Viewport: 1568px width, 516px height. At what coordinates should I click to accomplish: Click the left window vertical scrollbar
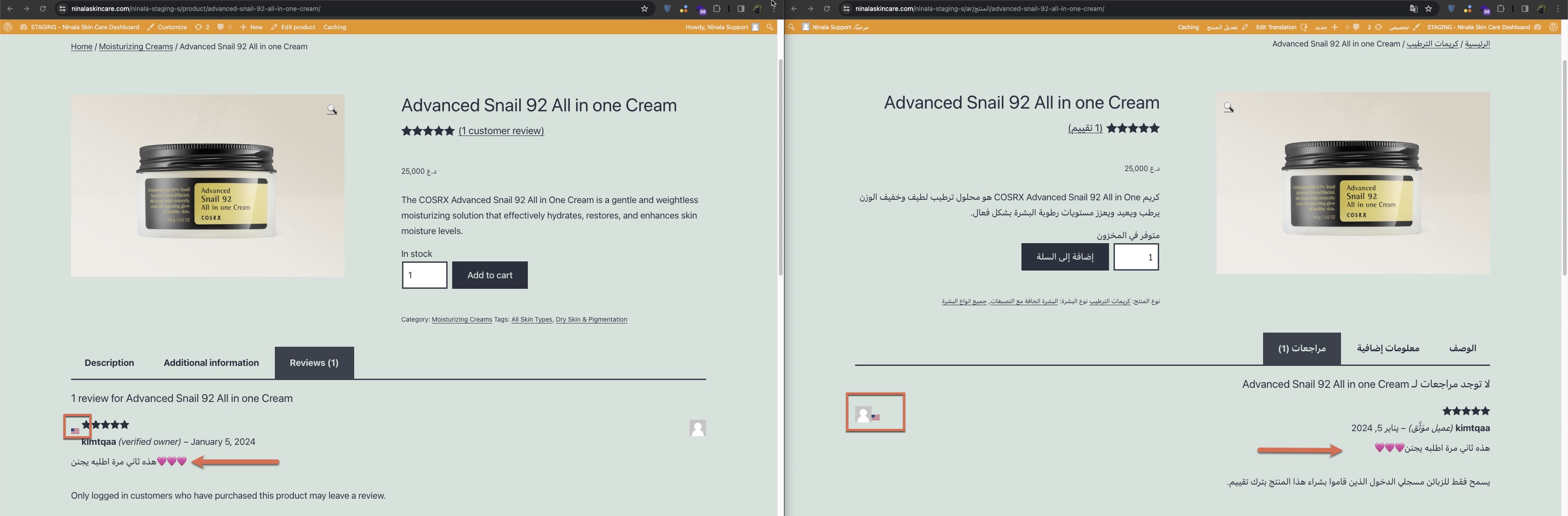point(780,167)
